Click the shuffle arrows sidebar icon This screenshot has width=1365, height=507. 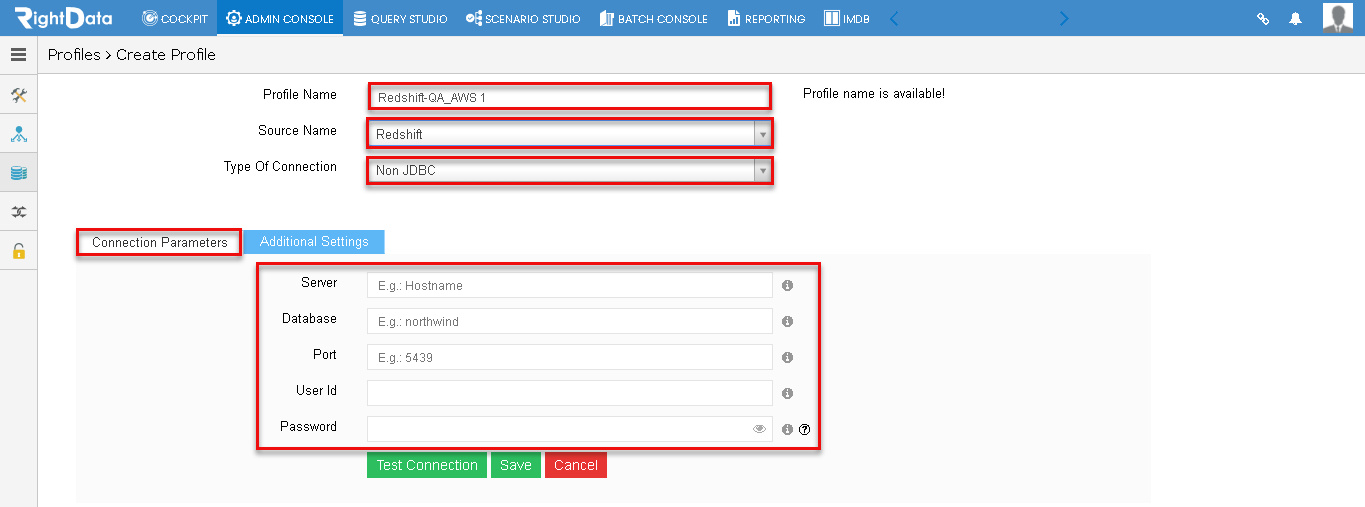click(18, 212)
